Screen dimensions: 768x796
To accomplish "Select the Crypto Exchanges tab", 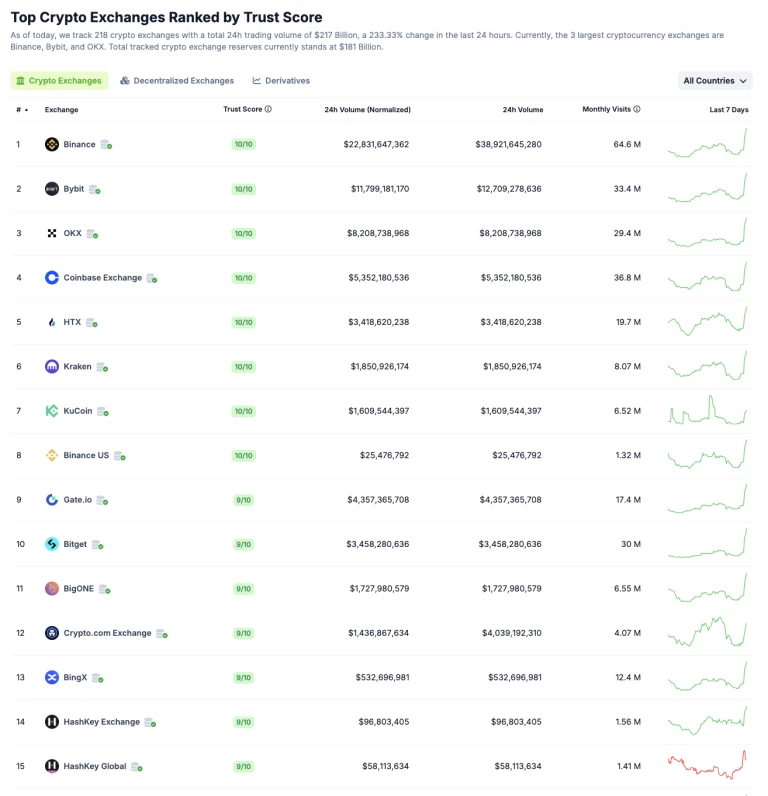I will pos(59,81).
